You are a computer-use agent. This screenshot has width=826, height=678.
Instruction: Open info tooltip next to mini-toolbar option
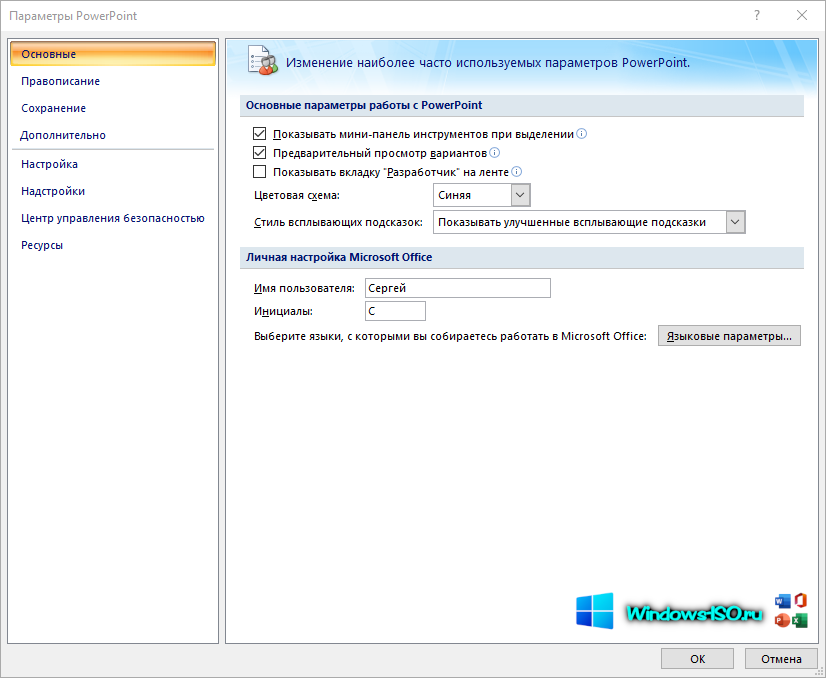coord(582,134)
